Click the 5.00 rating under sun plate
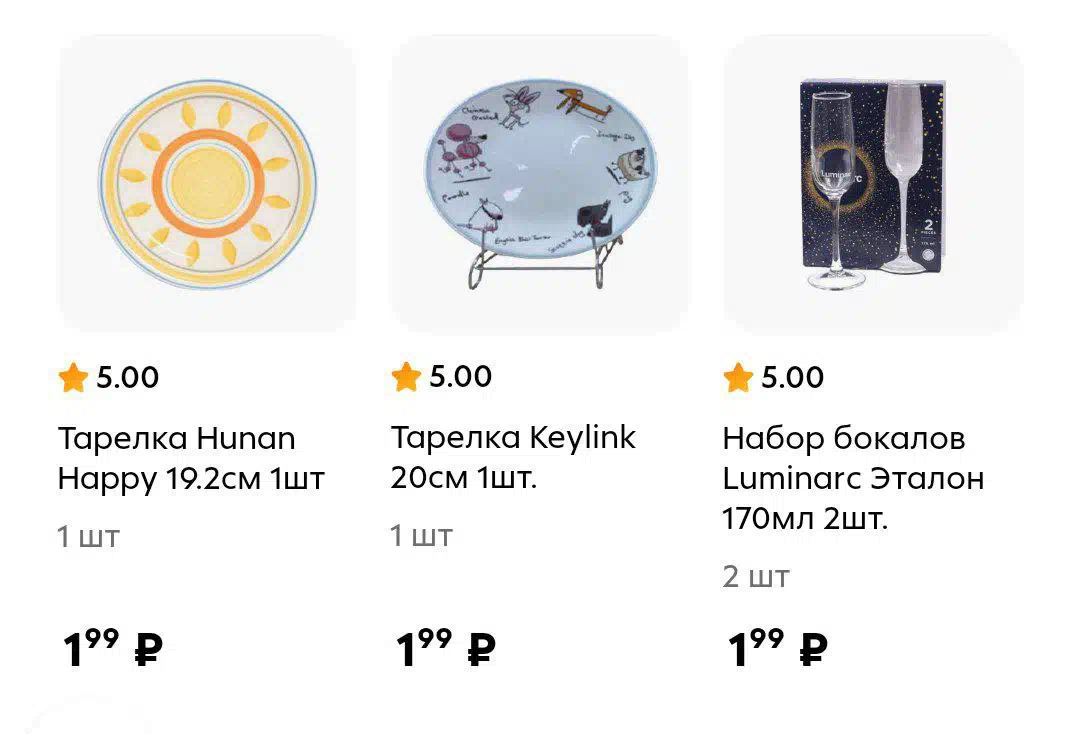Screen dimensions: 1080x734 tap(127, 377)
